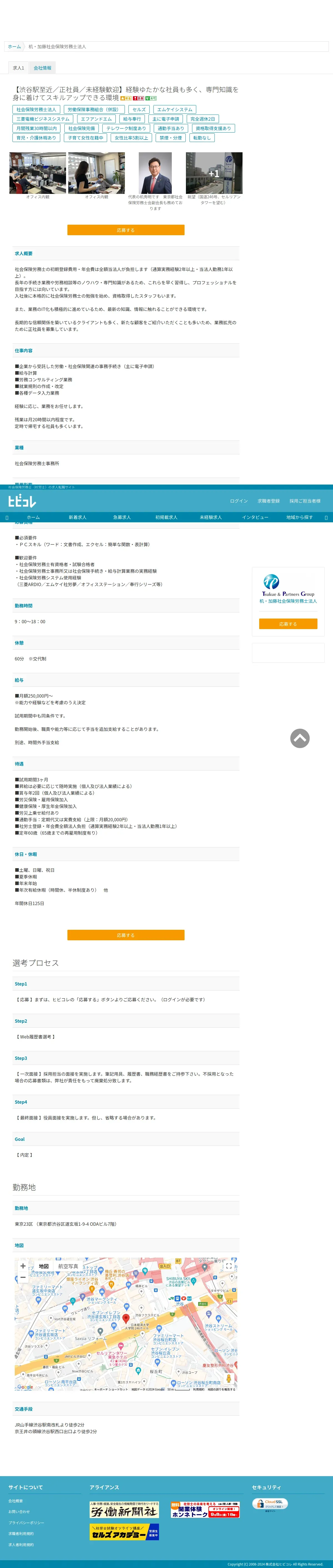
Task: Click the エフアンドエム tag
Action: click(96, 119)
